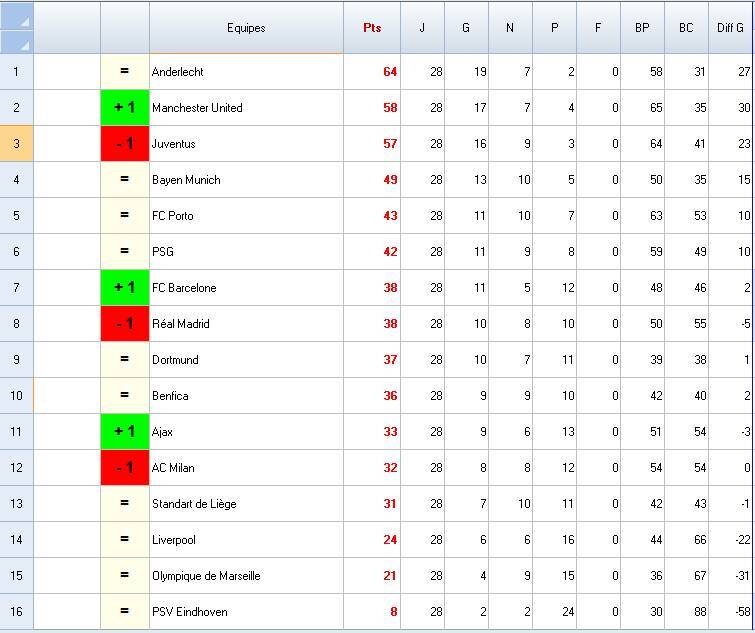Click the BP column header
The height and width of the screenshot is (633, 755).
coord(642,28)
